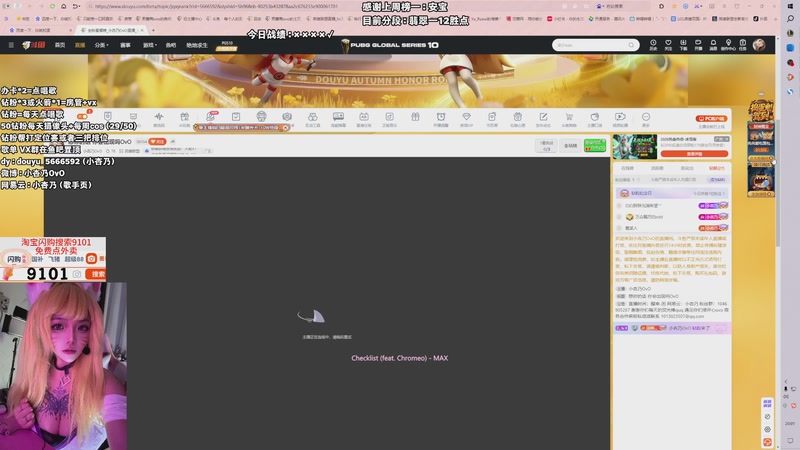Open the download client icon
800x450 pixels.
click(x=683, y=45)
